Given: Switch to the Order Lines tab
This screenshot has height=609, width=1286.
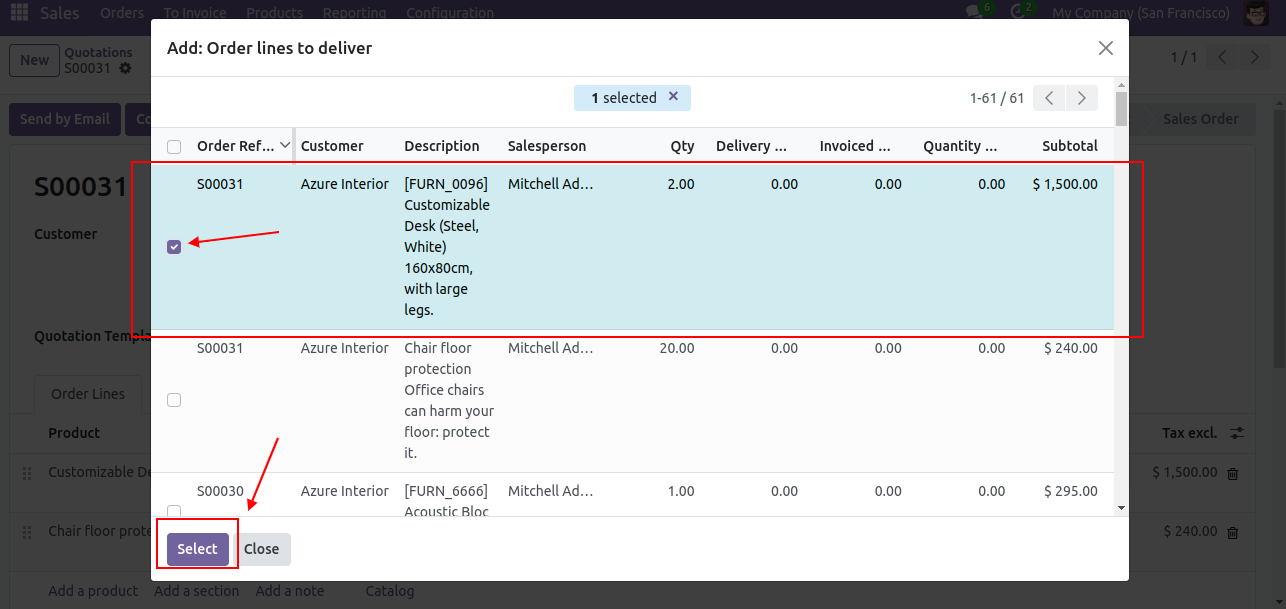Looking at the screenshot, I should pos(88,394).
